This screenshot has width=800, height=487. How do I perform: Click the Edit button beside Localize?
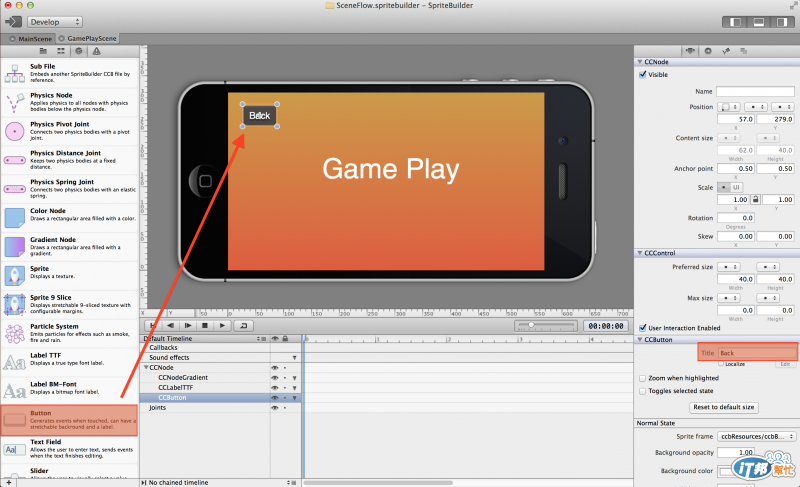point(785,364)
